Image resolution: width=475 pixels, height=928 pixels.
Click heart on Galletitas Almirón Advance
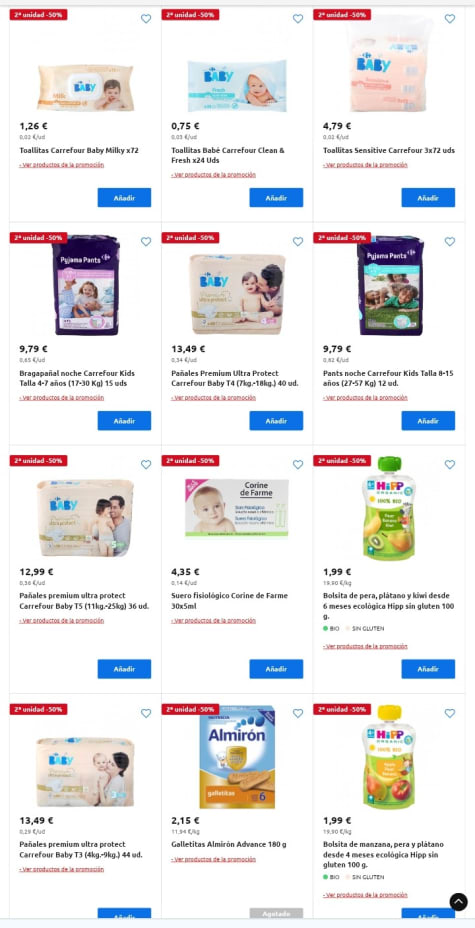pos(298,713)
